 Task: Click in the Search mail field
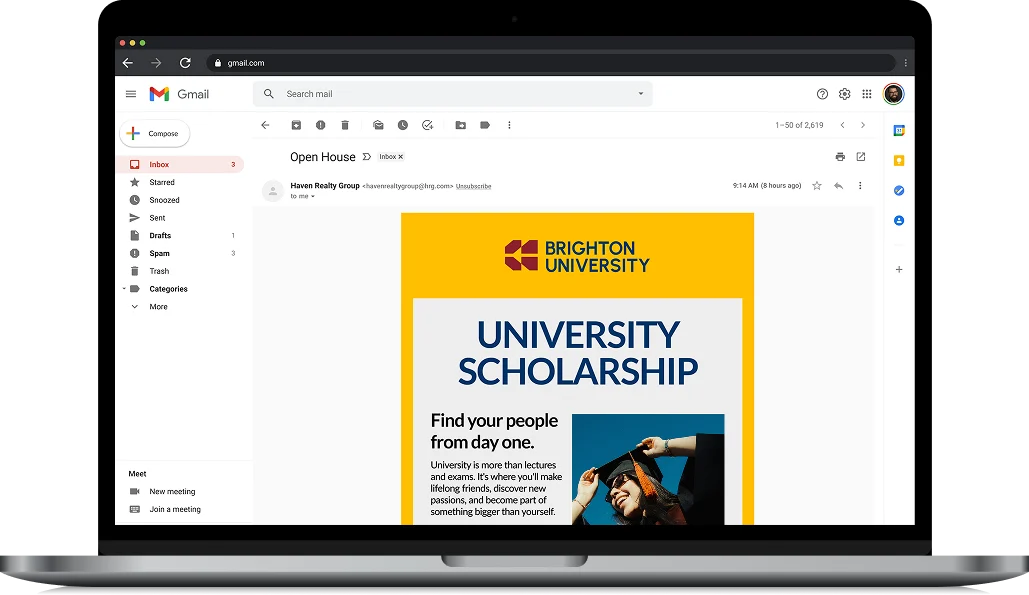click(x=453, y=94)
